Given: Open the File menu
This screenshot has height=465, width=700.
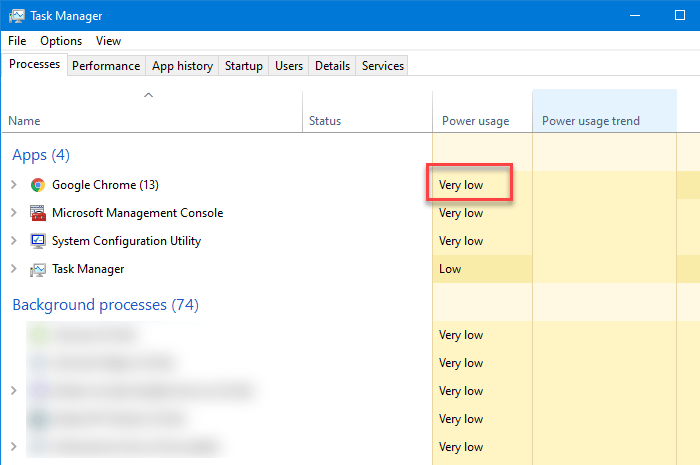Looking at the screenshot, I should pos(17,41).
